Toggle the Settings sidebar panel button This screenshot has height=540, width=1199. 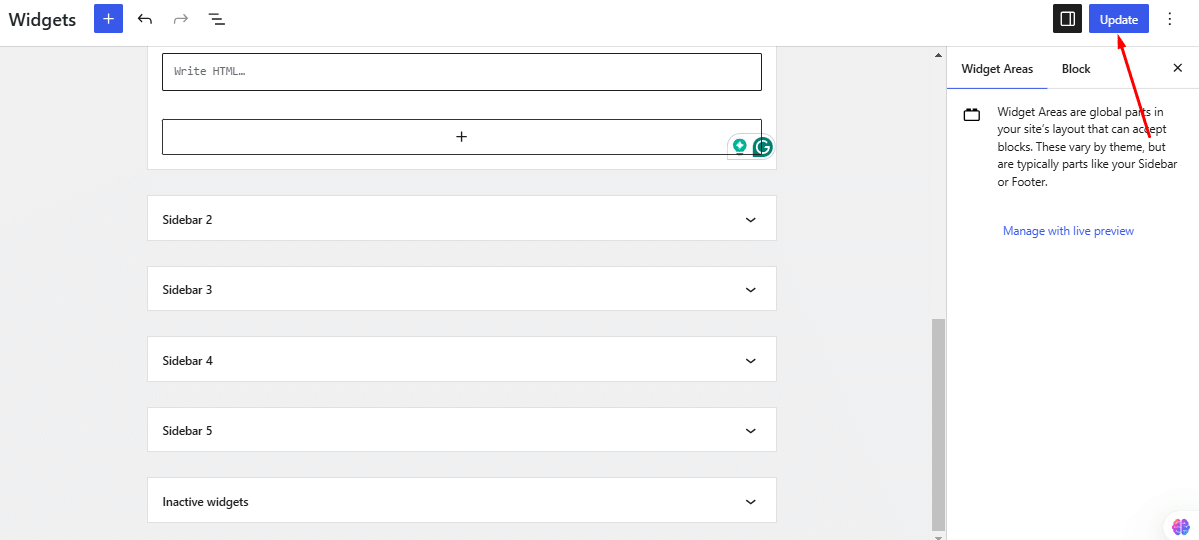click(1067, 19)
